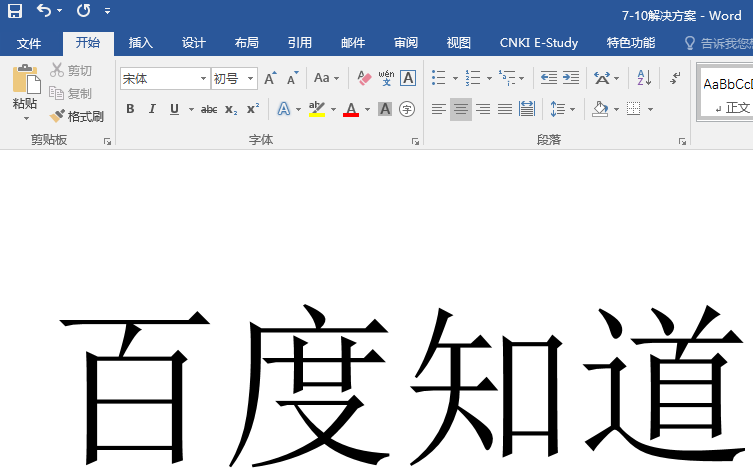Switch to the 插入 tab
The width and height of the screenshot is (753, 474).
pyautogui.click(x=141, y=43)
